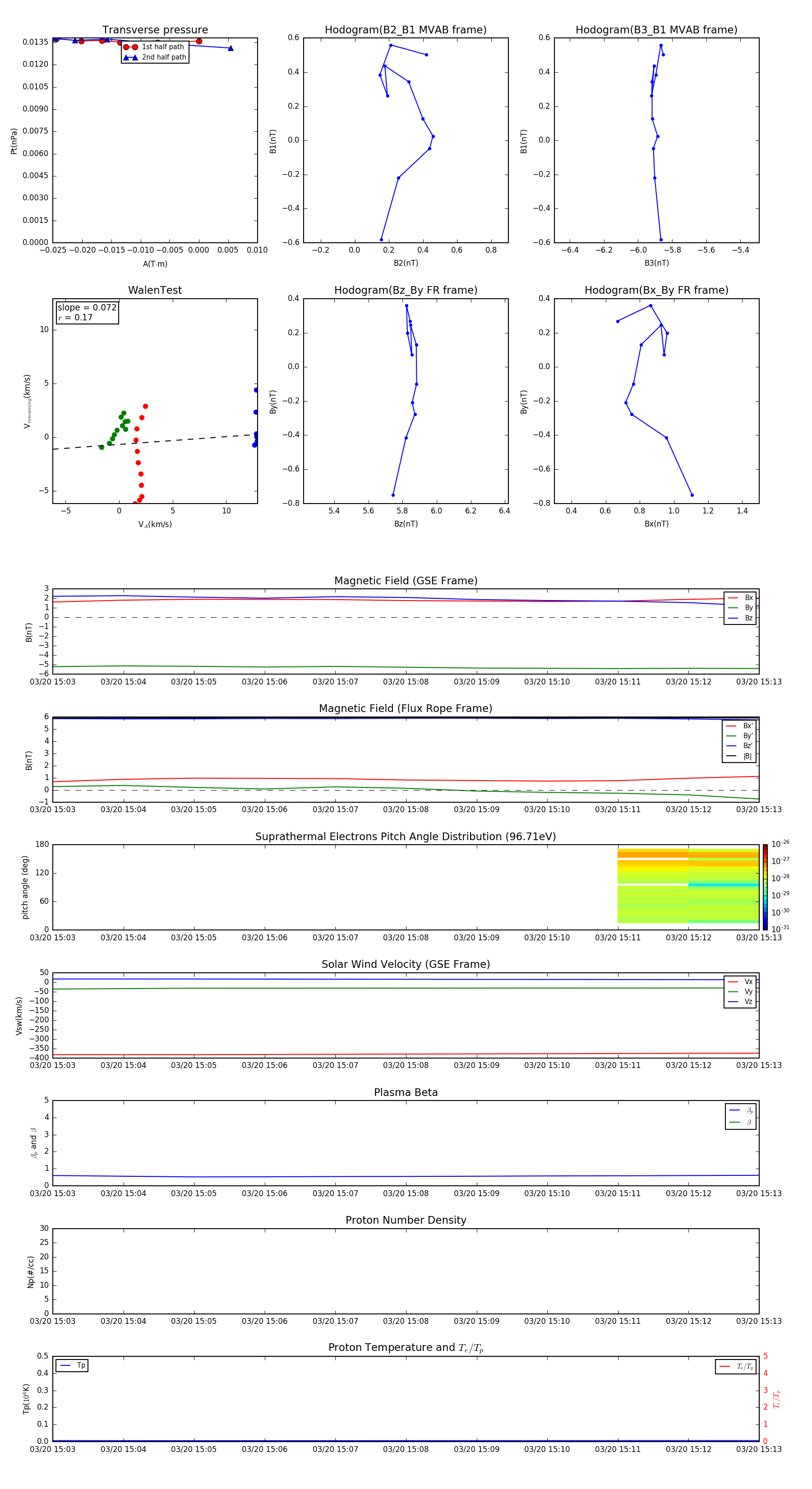The height and width of the screenshot is (1489, 812).
Task: Click the 10^-26 colorbar tick label
Action: coord(780,844)
